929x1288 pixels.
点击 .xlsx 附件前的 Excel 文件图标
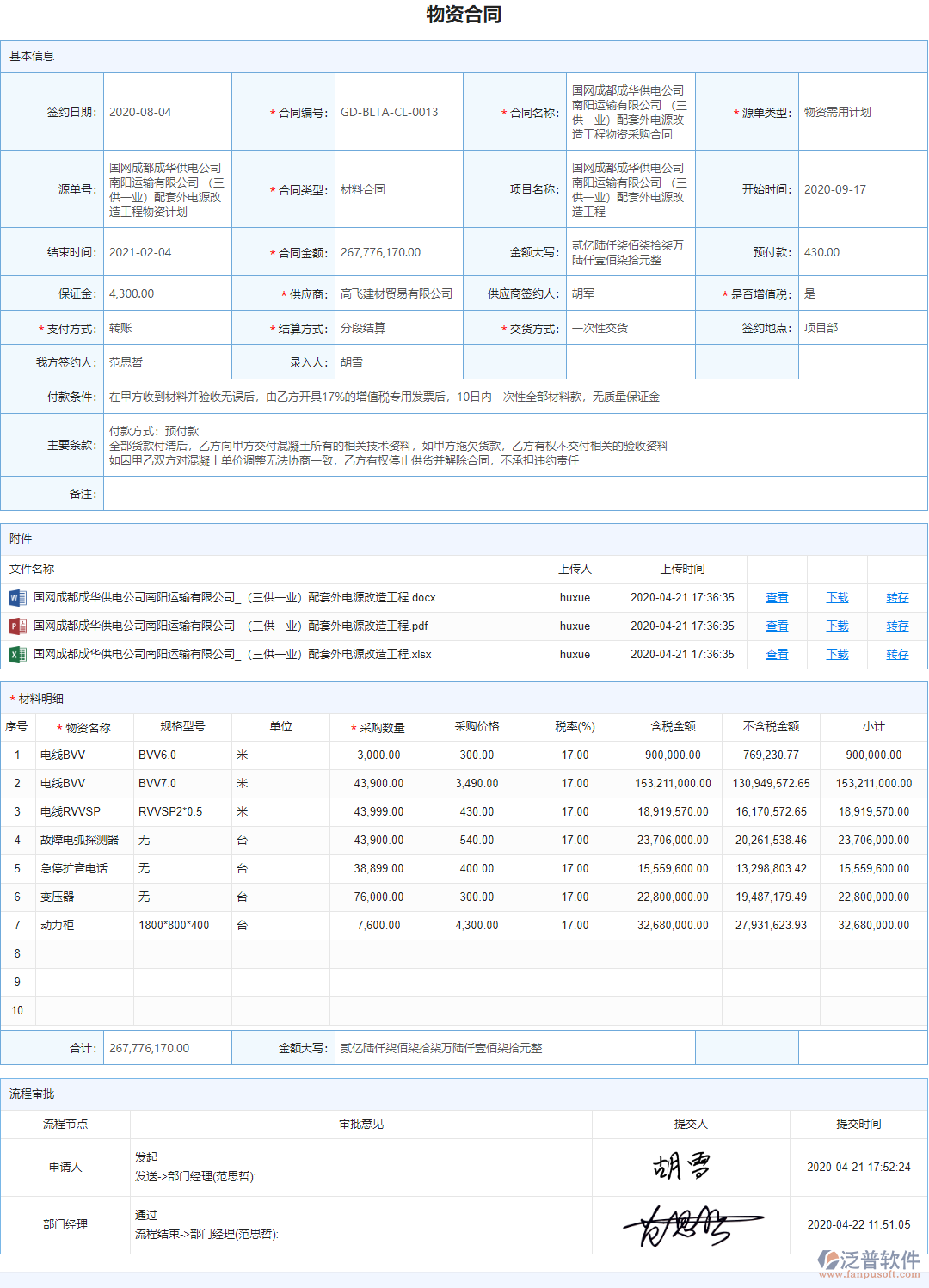tap(17, 654)
